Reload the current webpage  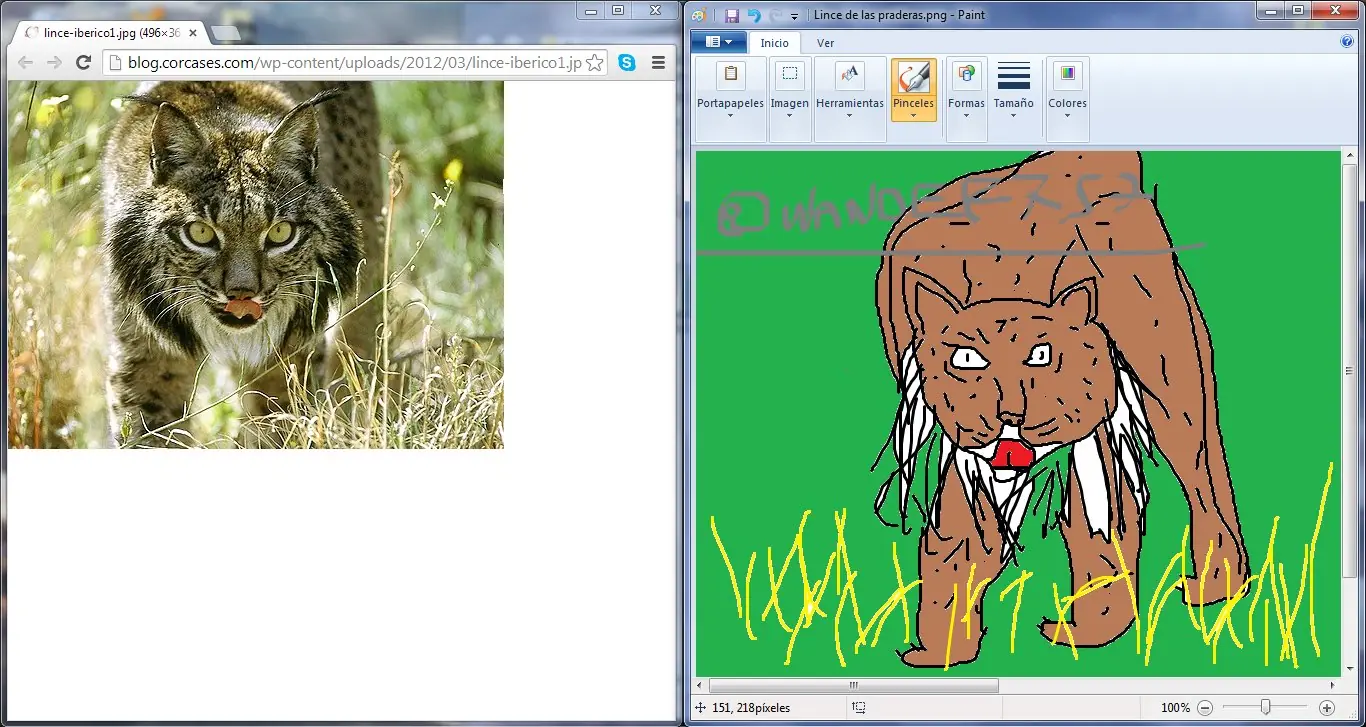pyautogui.click(x=83, y=62)
